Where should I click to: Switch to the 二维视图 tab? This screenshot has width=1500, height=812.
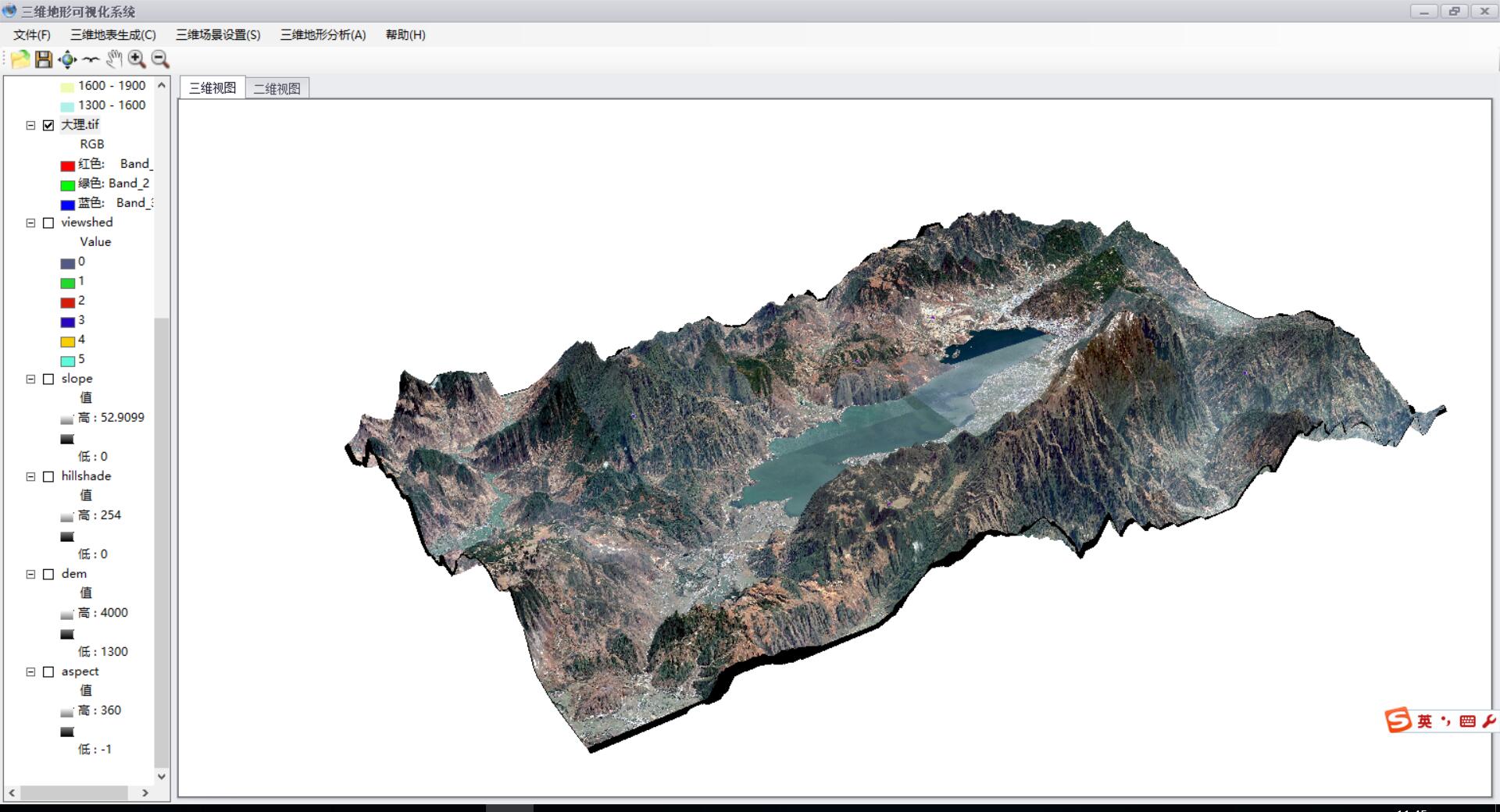(x=277, y=89)
